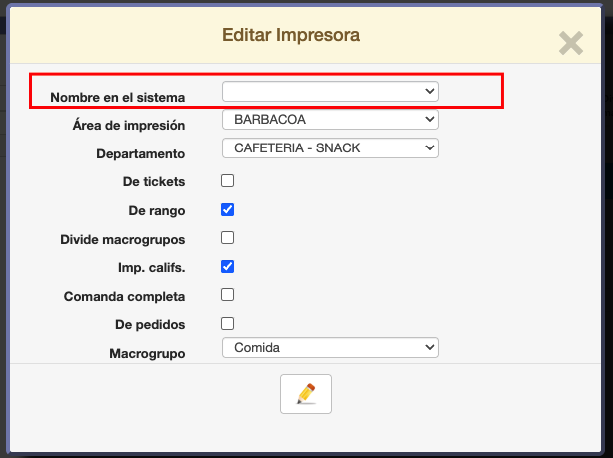The image size is (613, 458).
Task: Disable the Imp. califs. checkbox
Action: 228,267
